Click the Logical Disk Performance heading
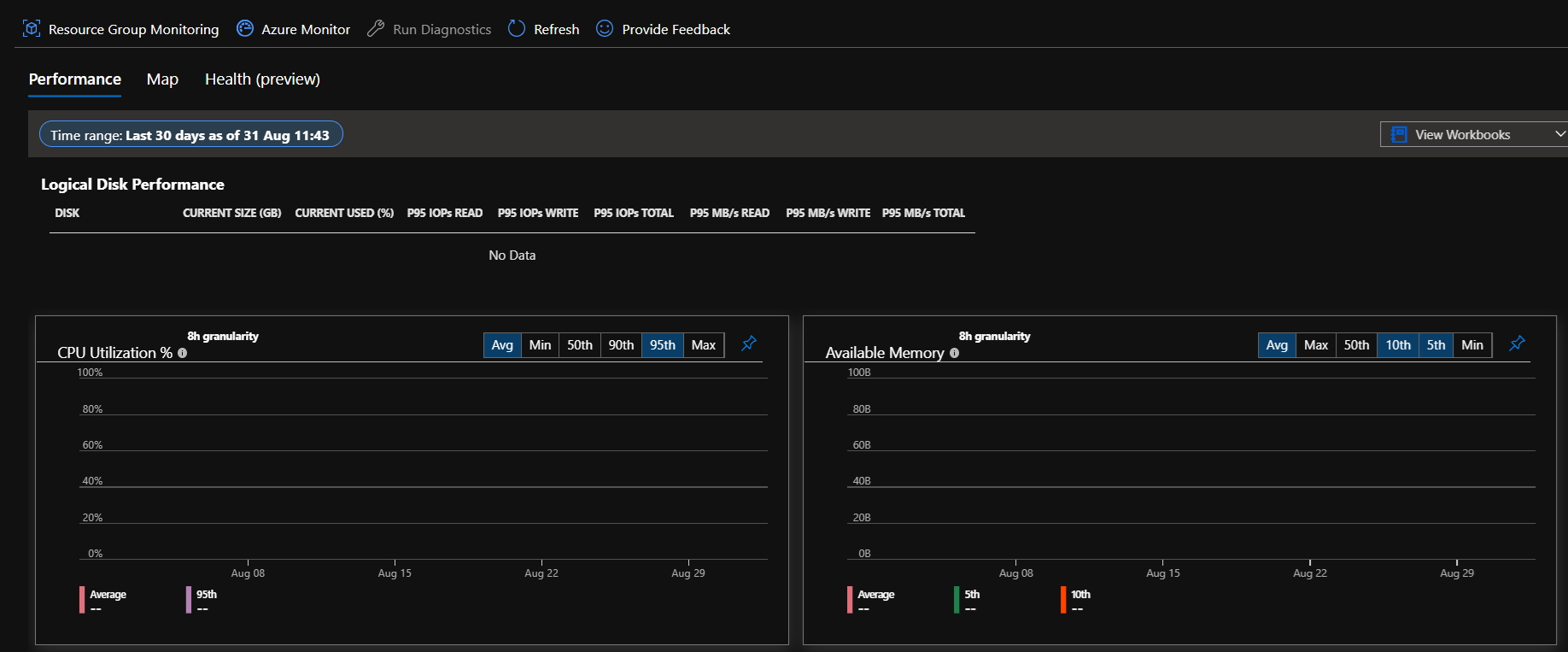The image size is (1568, 652). 132,185
